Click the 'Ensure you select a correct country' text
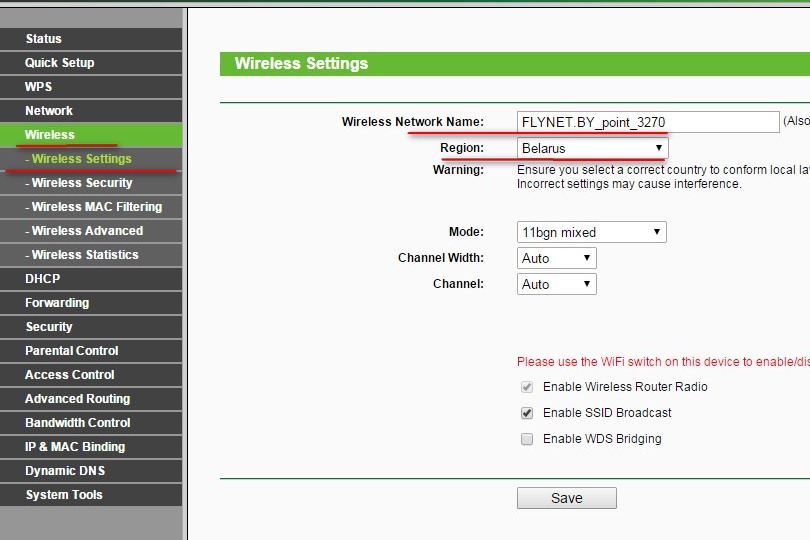The width and height of the screenshot is (810, 540). (663, 170)
